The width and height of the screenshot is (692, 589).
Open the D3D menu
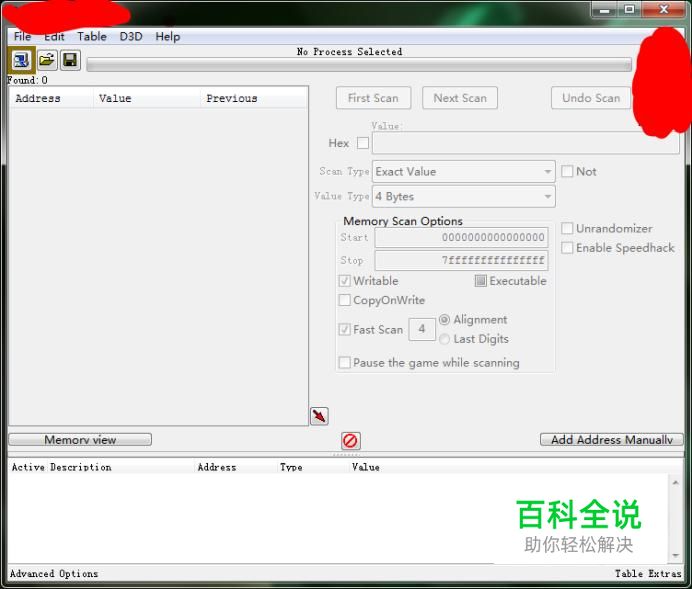click(x=131, y=36)
